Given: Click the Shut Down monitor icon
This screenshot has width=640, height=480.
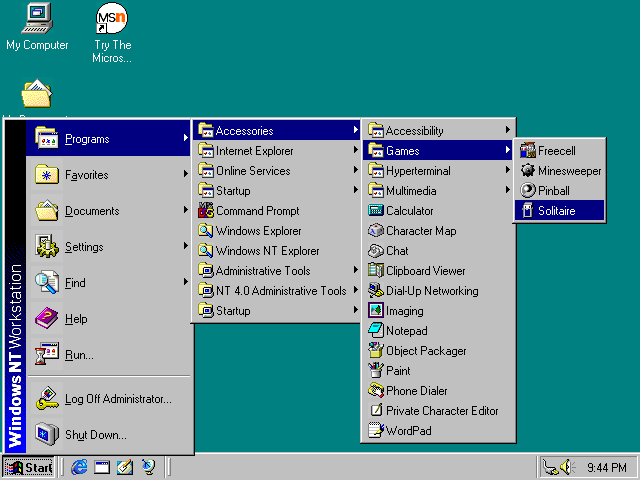Looking at the screenshot, I should point(47,434).
